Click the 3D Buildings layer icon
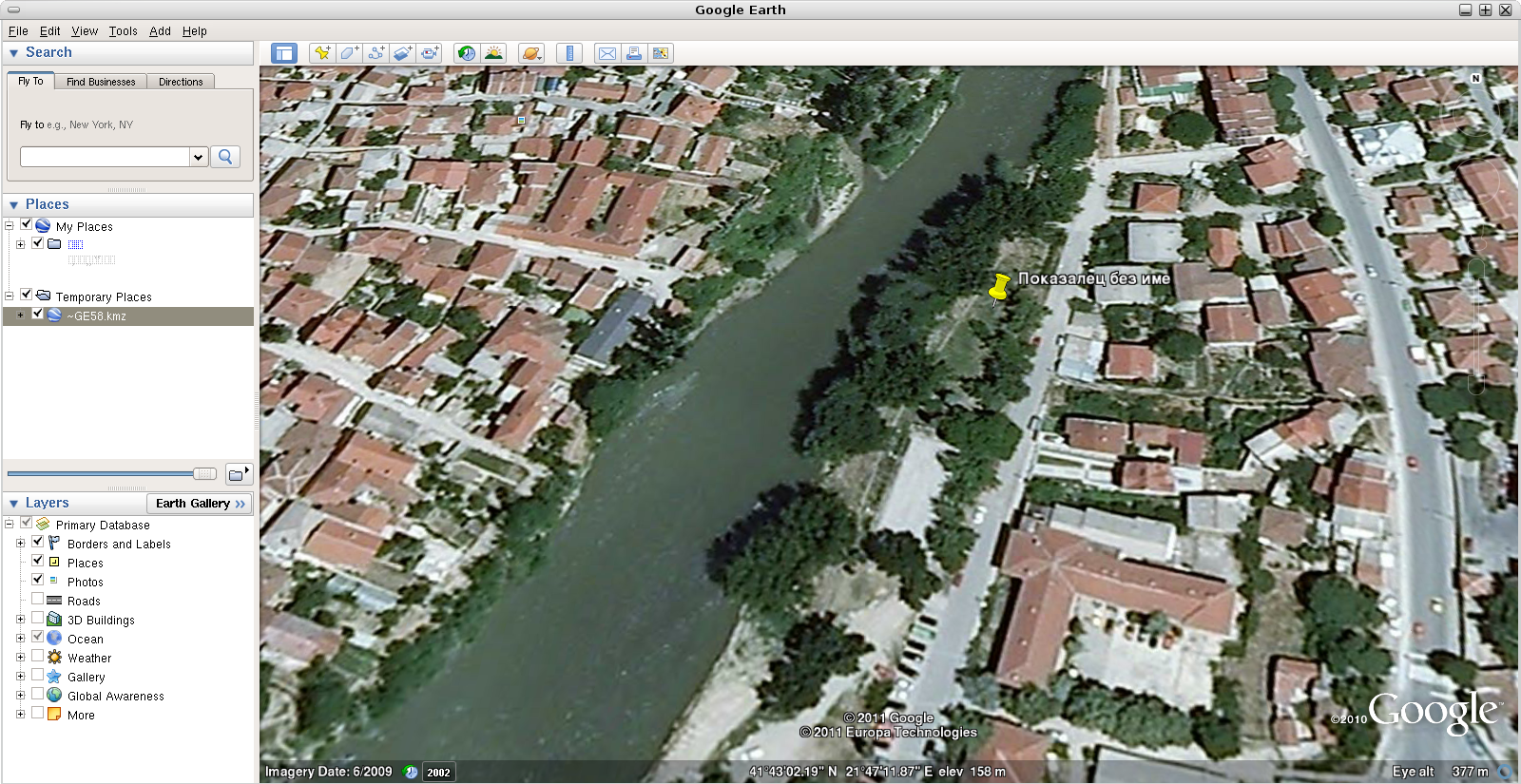 point(54,620)
